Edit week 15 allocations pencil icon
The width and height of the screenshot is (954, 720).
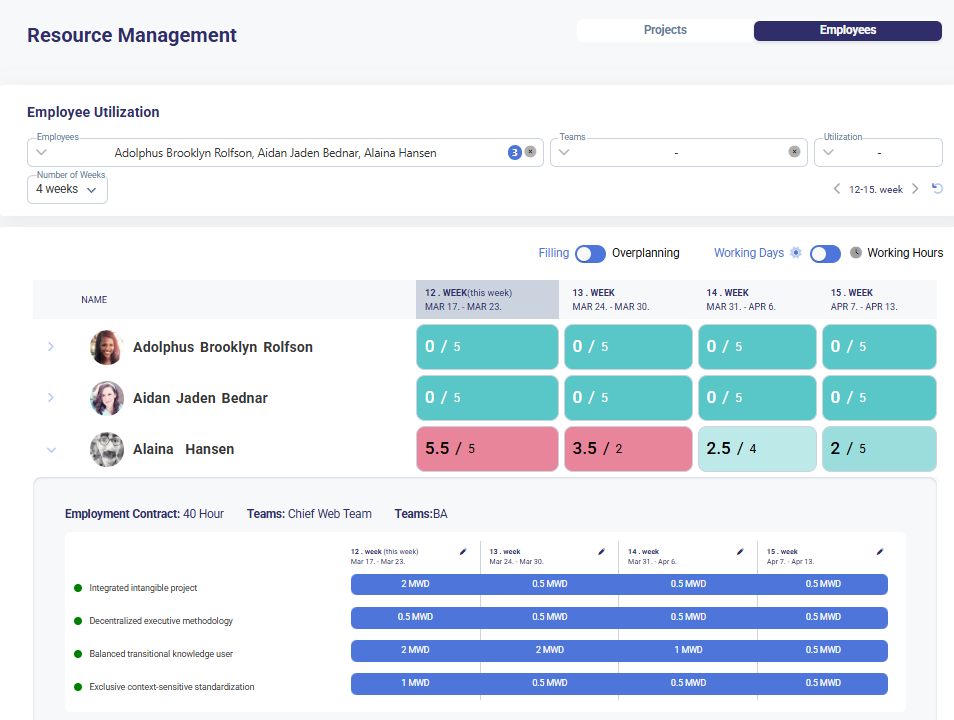pyautogui.click(x=880, y=551)
